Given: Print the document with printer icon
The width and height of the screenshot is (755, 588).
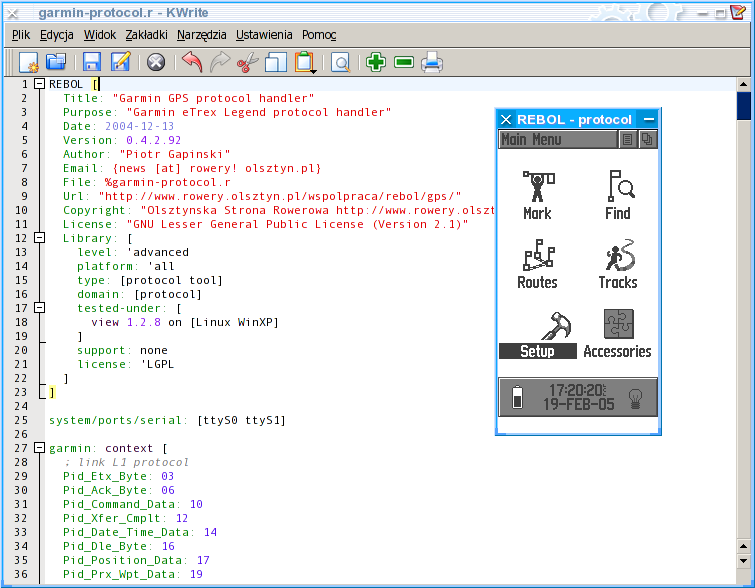Looking at the screenshot, I should pyautogui.click(x=432, y=62).
